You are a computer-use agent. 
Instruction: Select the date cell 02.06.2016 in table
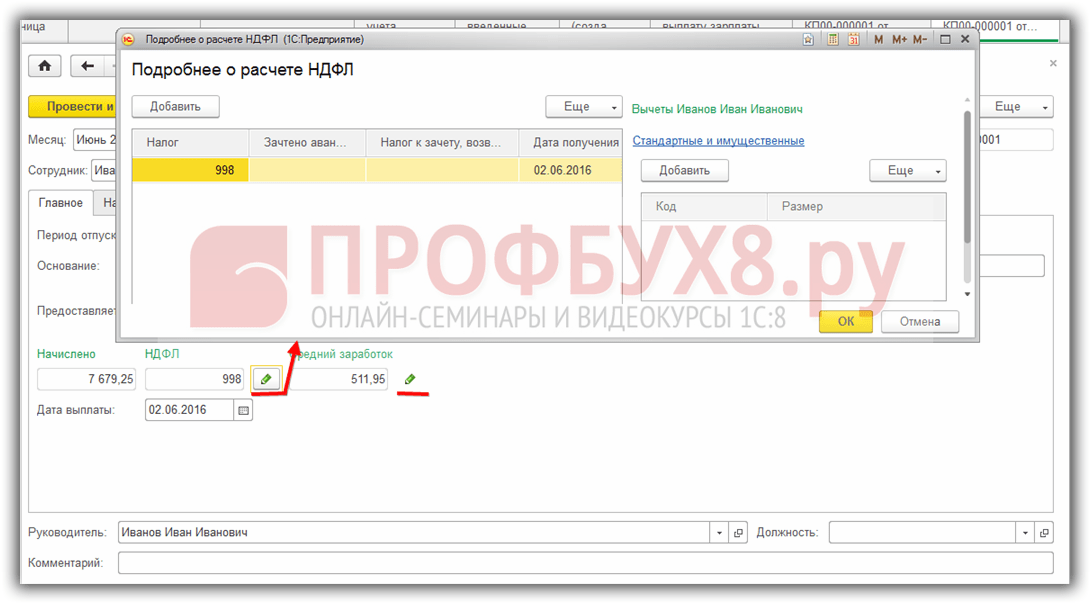pyautogui.click(x=571, y=170)
